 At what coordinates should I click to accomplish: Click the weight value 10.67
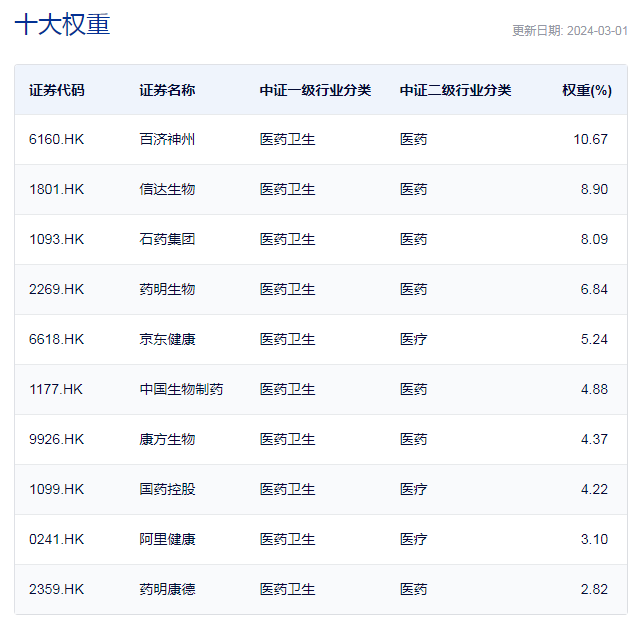[590, 139]
